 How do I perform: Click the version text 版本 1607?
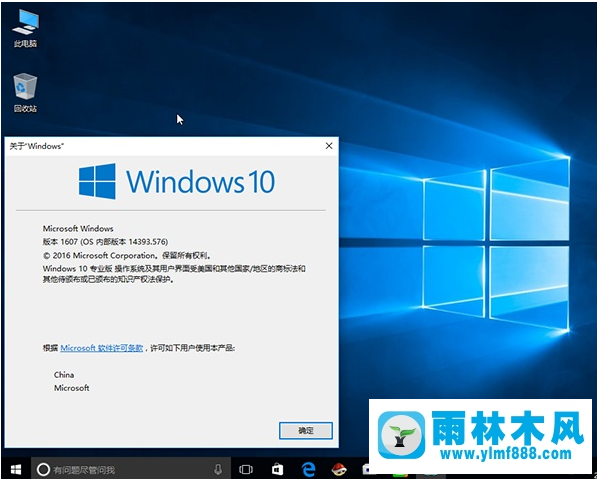(60, 242)
